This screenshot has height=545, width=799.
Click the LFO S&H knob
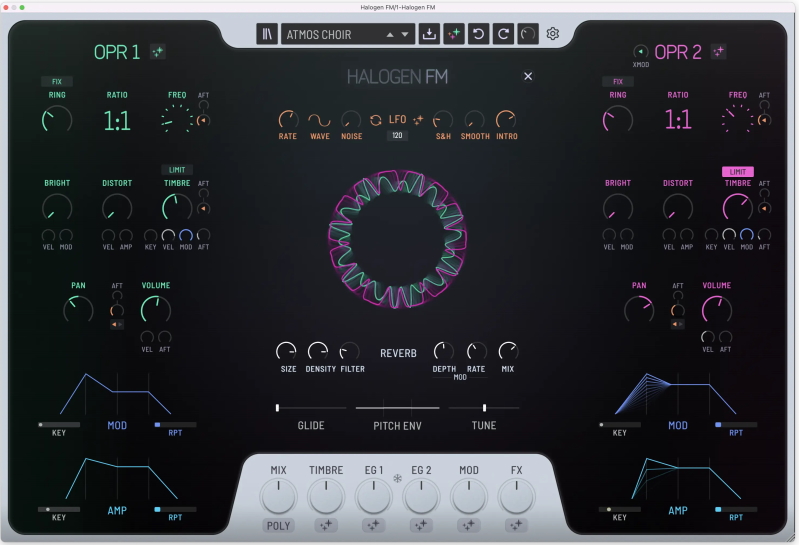point(442,120)
